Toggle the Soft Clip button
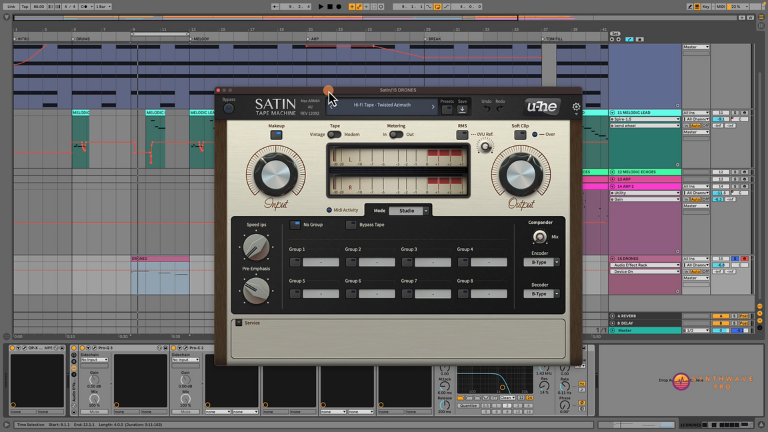The image size is (768, 432). 520,135
